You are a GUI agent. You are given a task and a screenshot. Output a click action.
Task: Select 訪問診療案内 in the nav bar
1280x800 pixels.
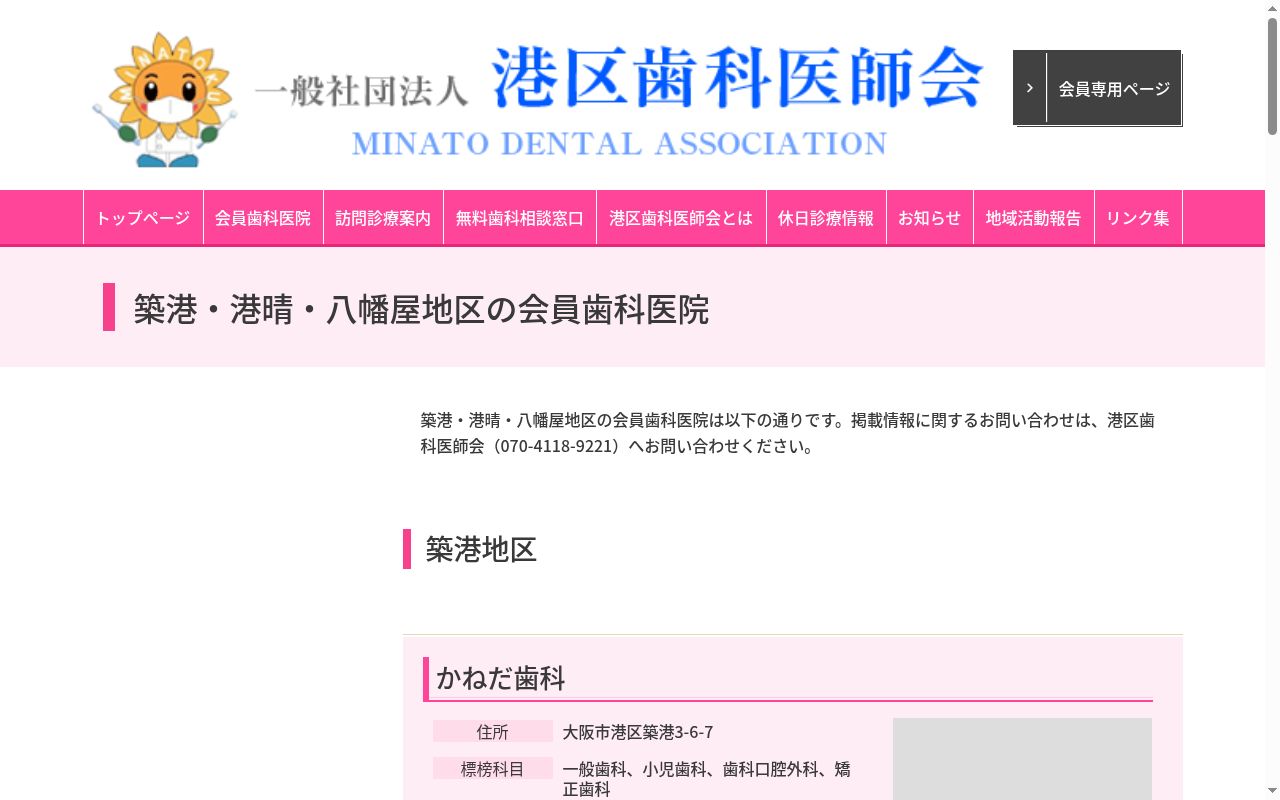pos(383,217)
